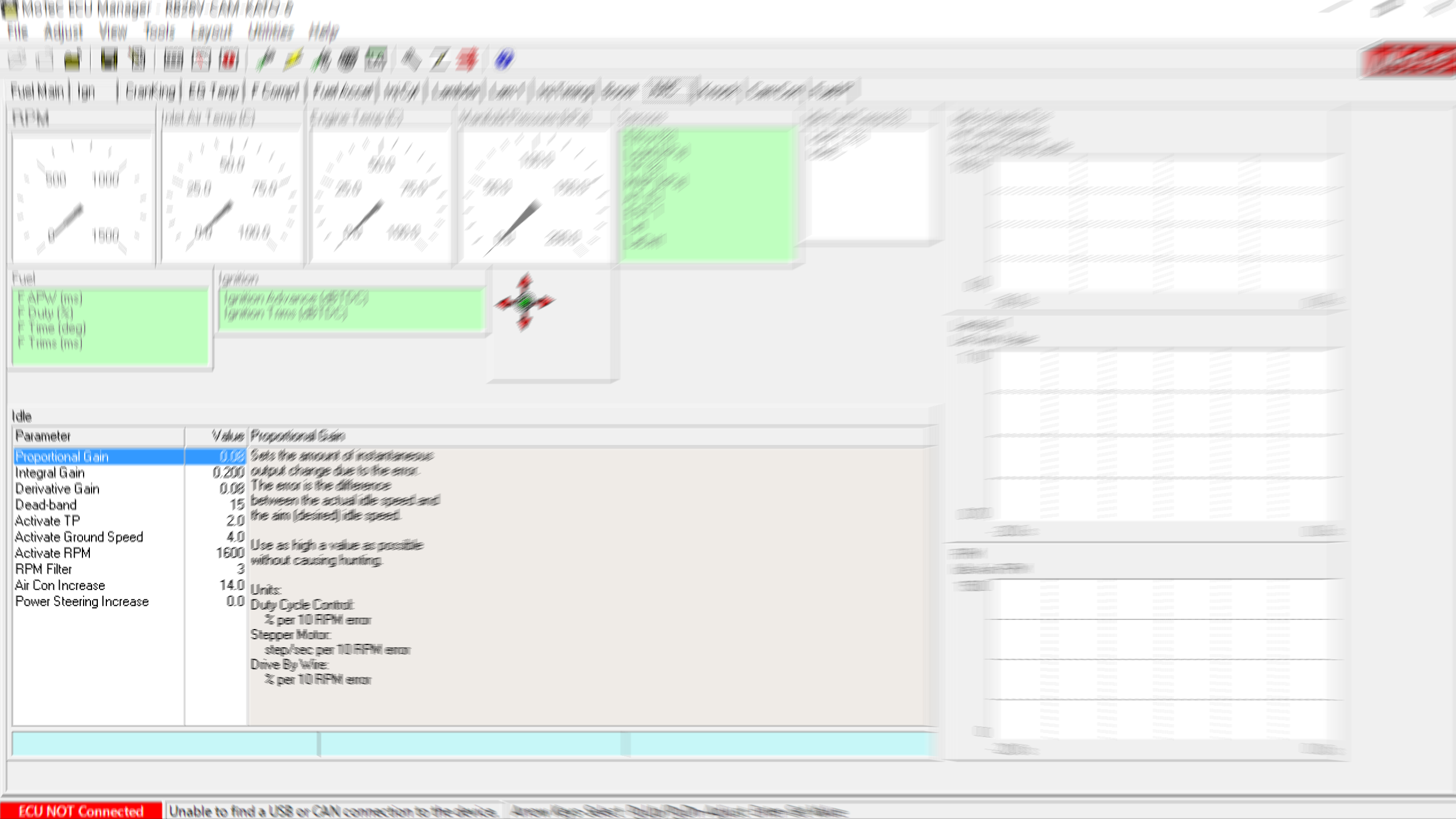Select the Power Steering Increase parameter
Image resolution: width=1456 pixels, height=819 pixels.
tap(82, 601)
